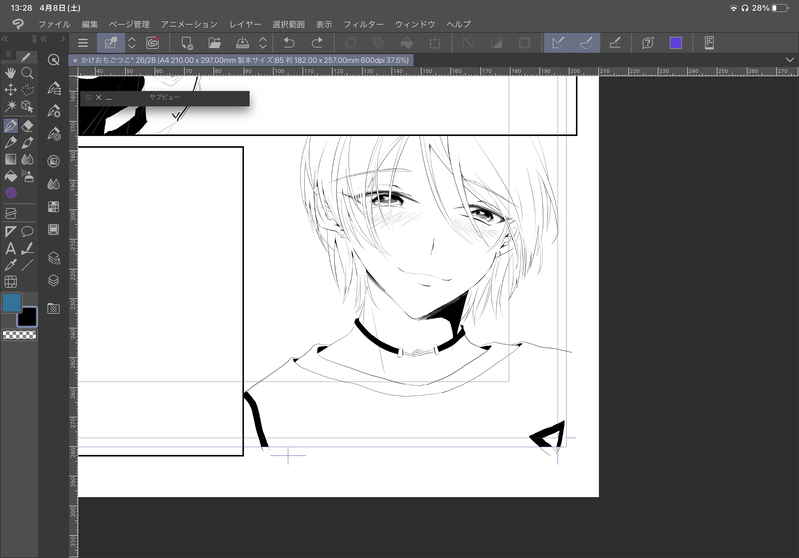Open the ファイル menu

[55, 24]
